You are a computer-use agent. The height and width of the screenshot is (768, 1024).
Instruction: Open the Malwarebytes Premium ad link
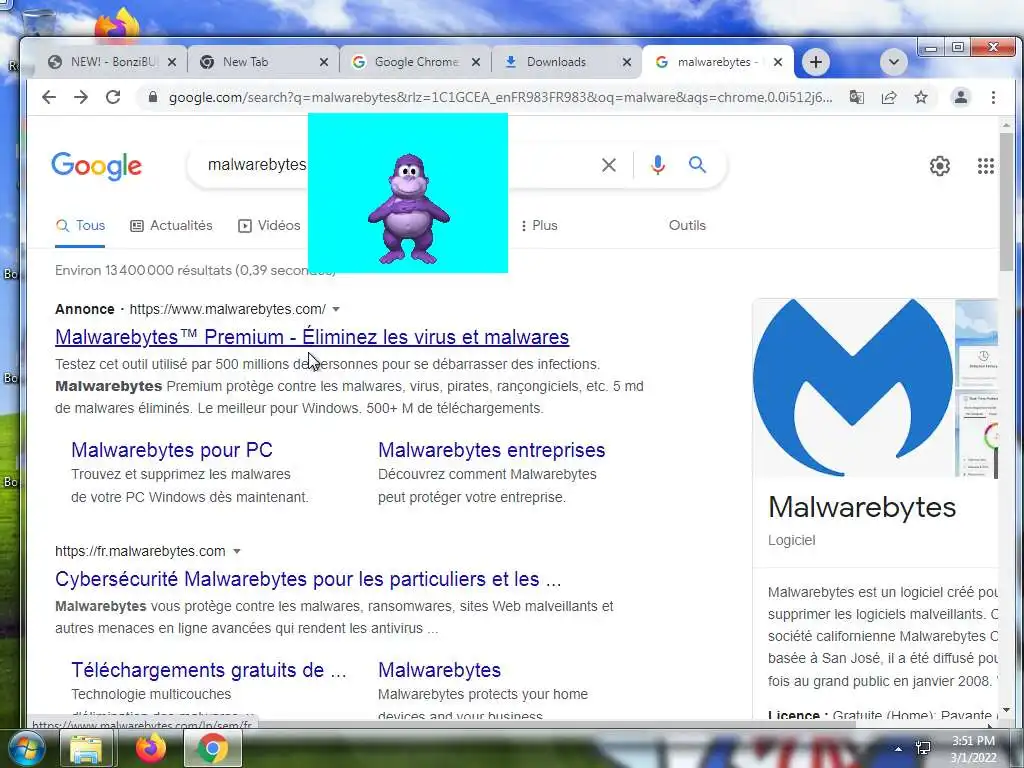pyautogui.click(x=312, y=337)
